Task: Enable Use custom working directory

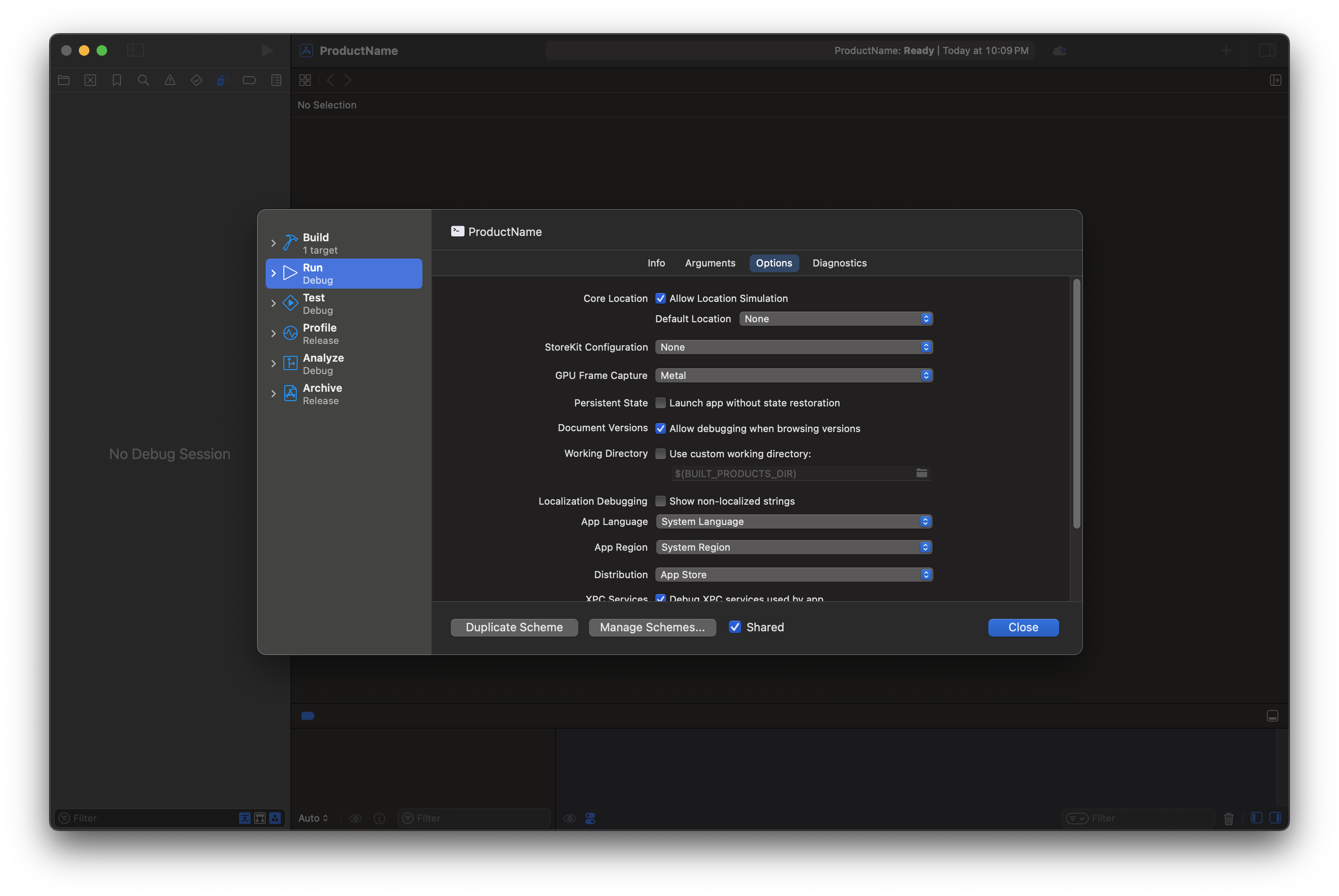Action: click(x=660, y=454)
